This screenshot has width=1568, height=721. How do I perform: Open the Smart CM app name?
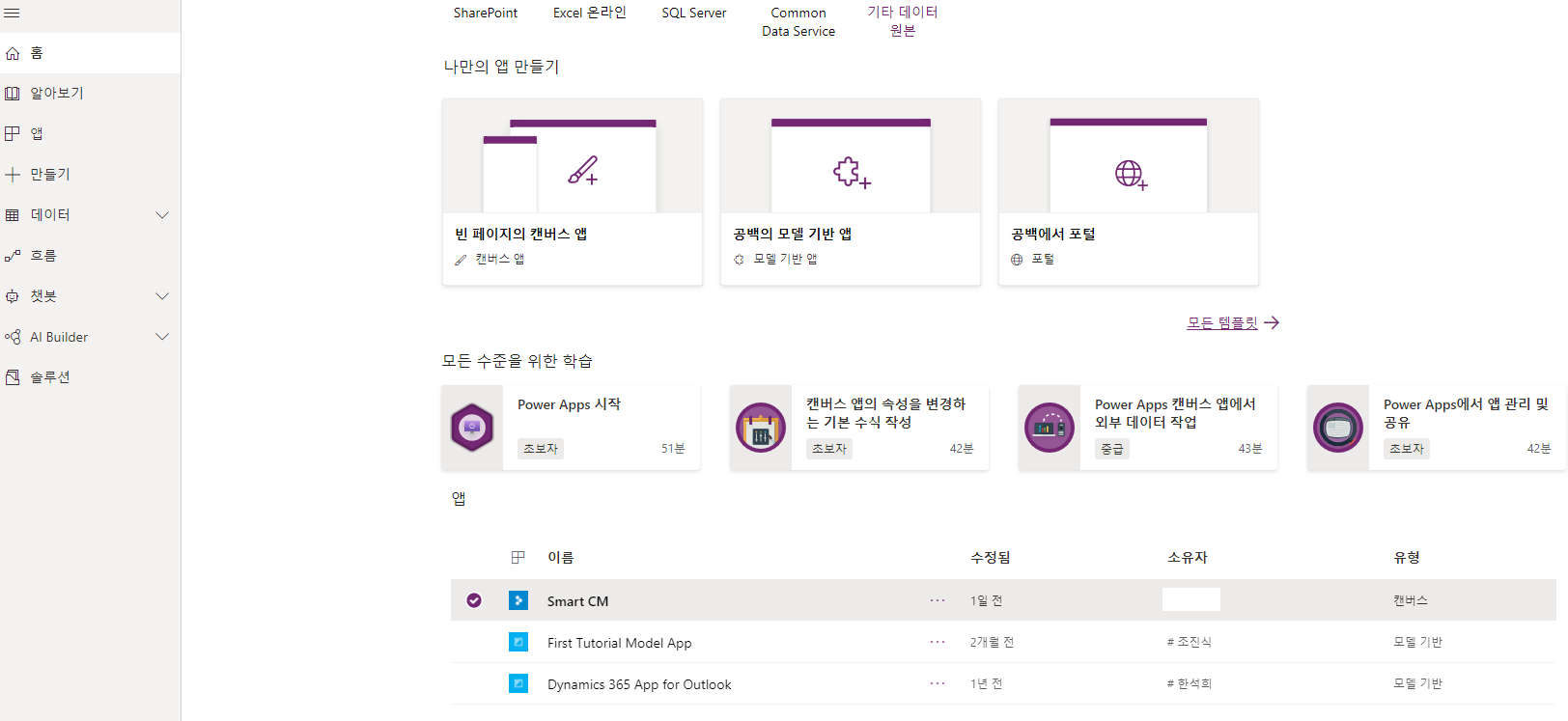(x=577, y=601)
